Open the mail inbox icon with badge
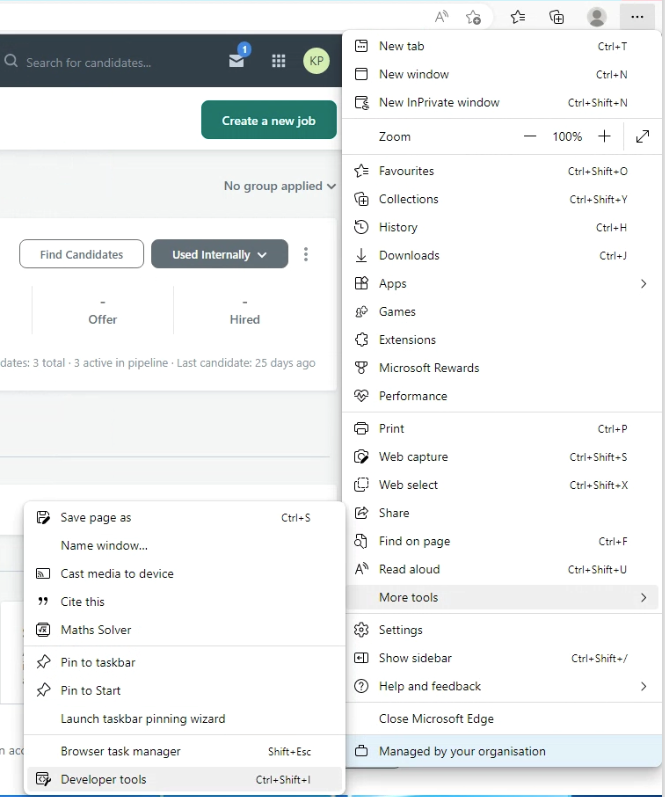The width and height of the screenshot is (665, 797). point(237,59)
